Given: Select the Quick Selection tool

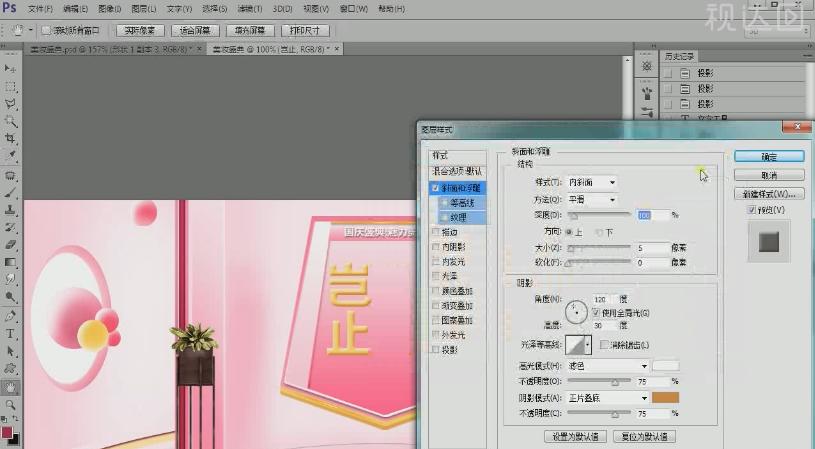Looking at the screenshot, I should coord(9,121).
